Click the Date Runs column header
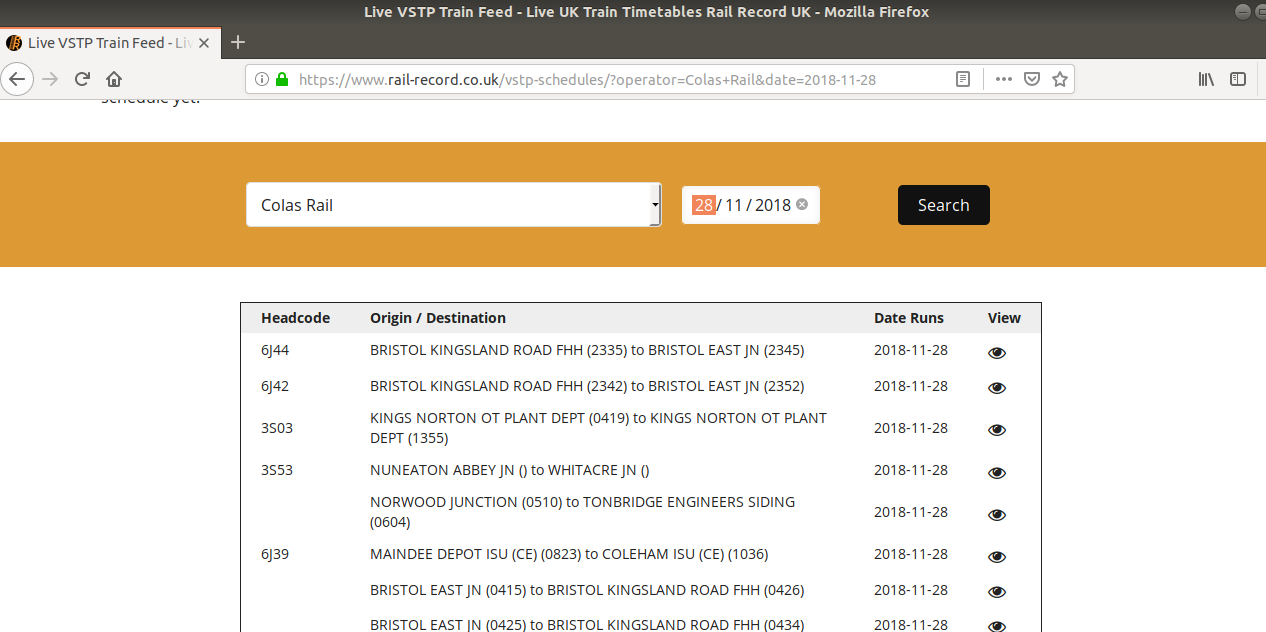1266x632 pixels. click(909, 318)
